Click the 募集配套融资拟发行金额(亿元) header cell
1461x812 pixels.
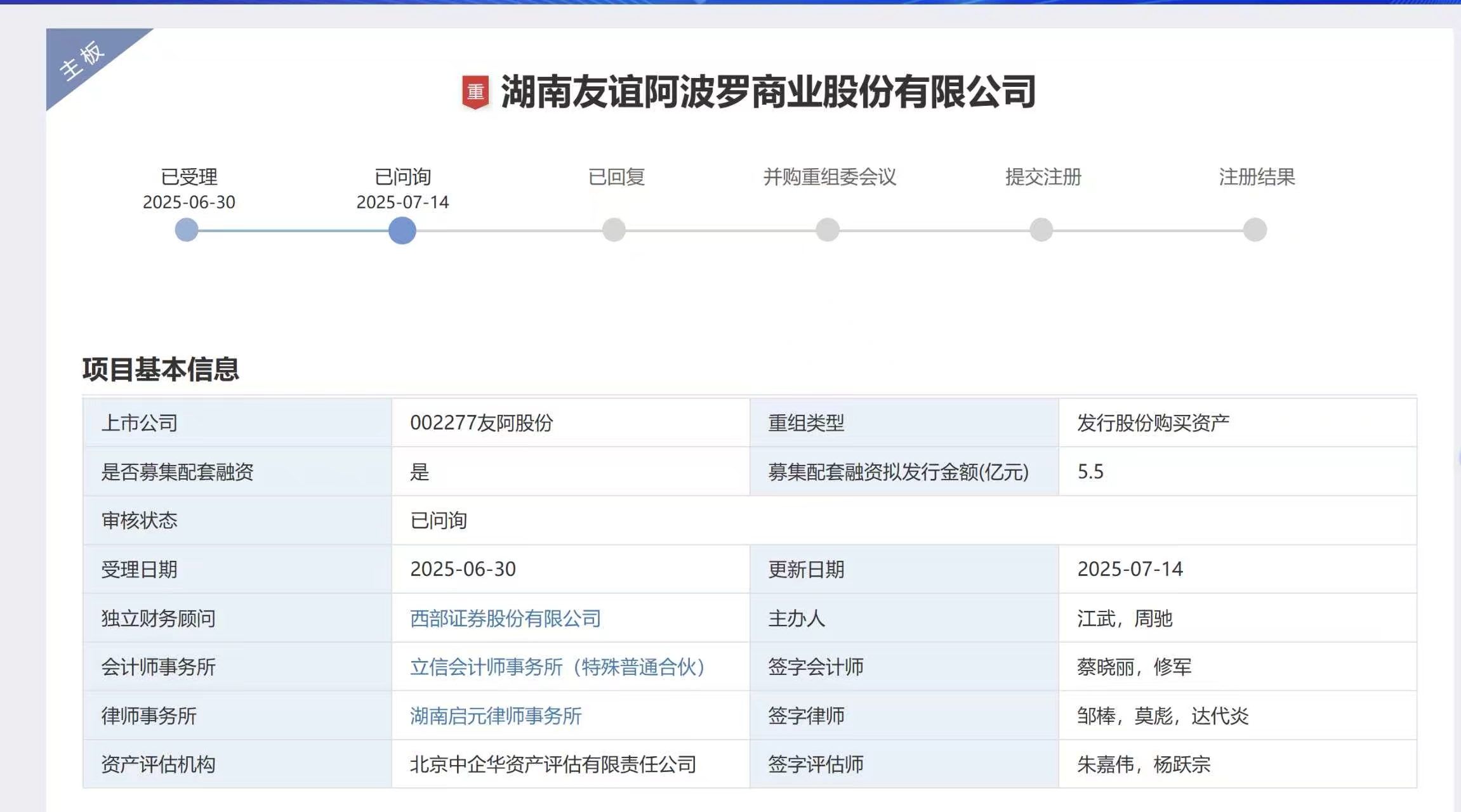tap(904, 471)
